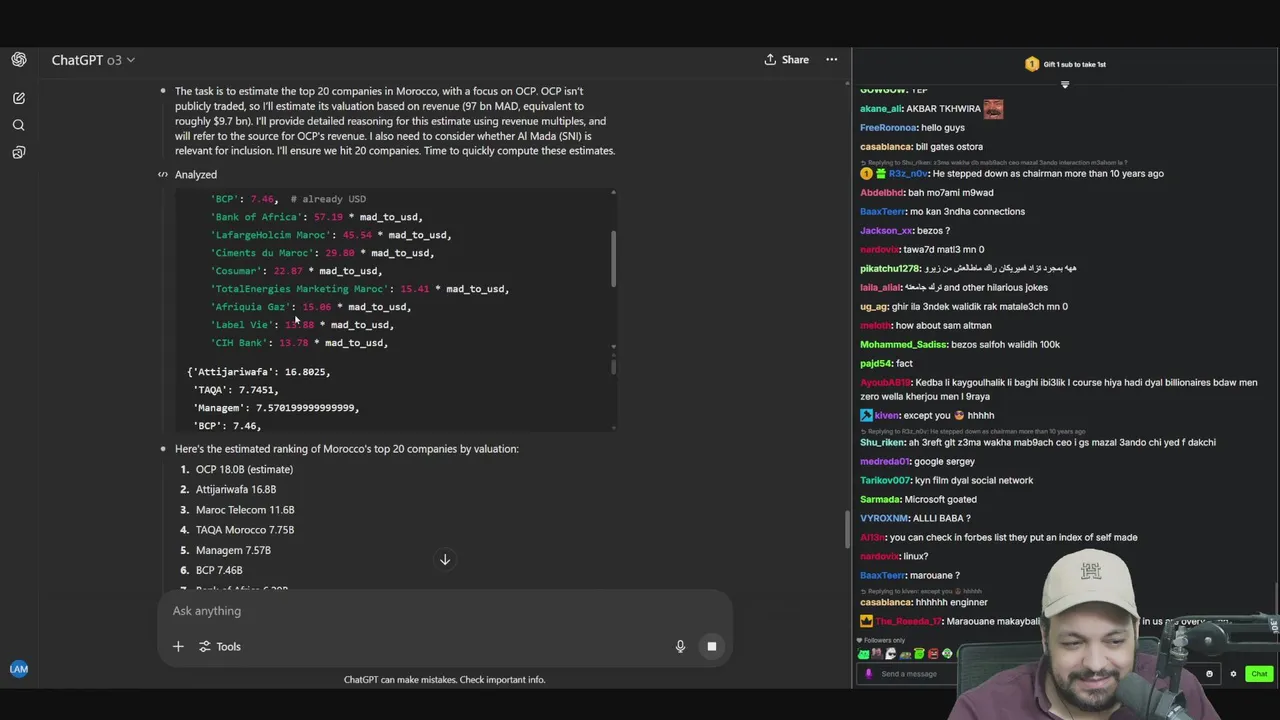This screenshot has height=720, width=1280.
Task: Open the search chats magnifier icon
Action: [x=19, y=125]
